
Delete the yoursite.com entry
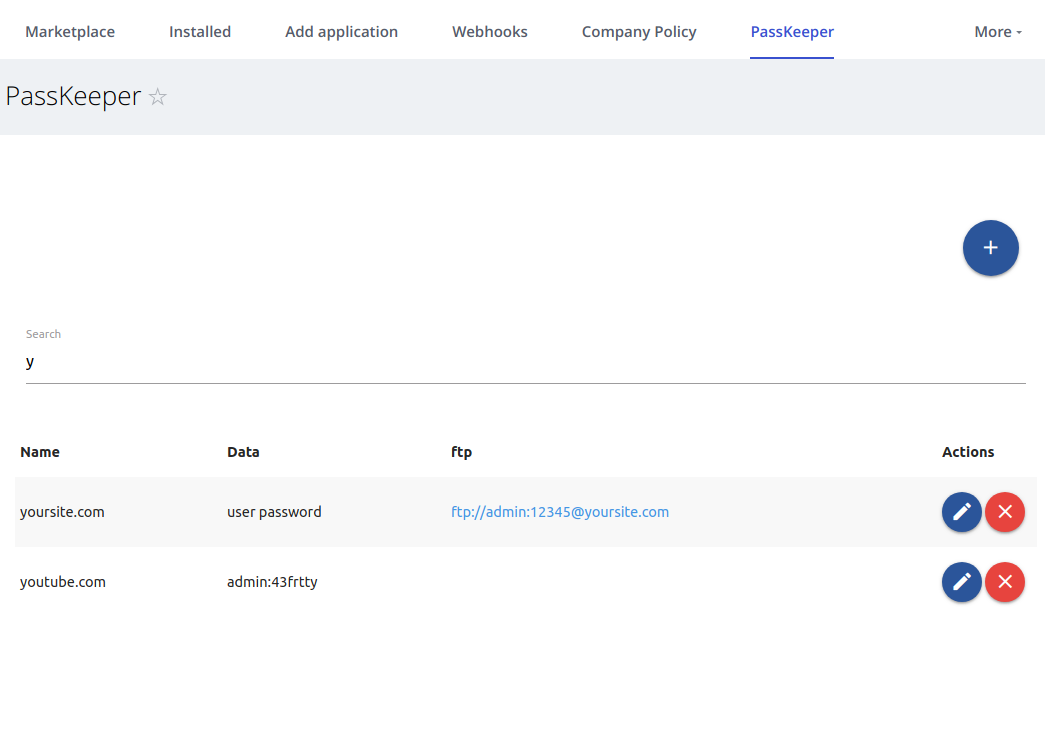[x=1004, y=512]
